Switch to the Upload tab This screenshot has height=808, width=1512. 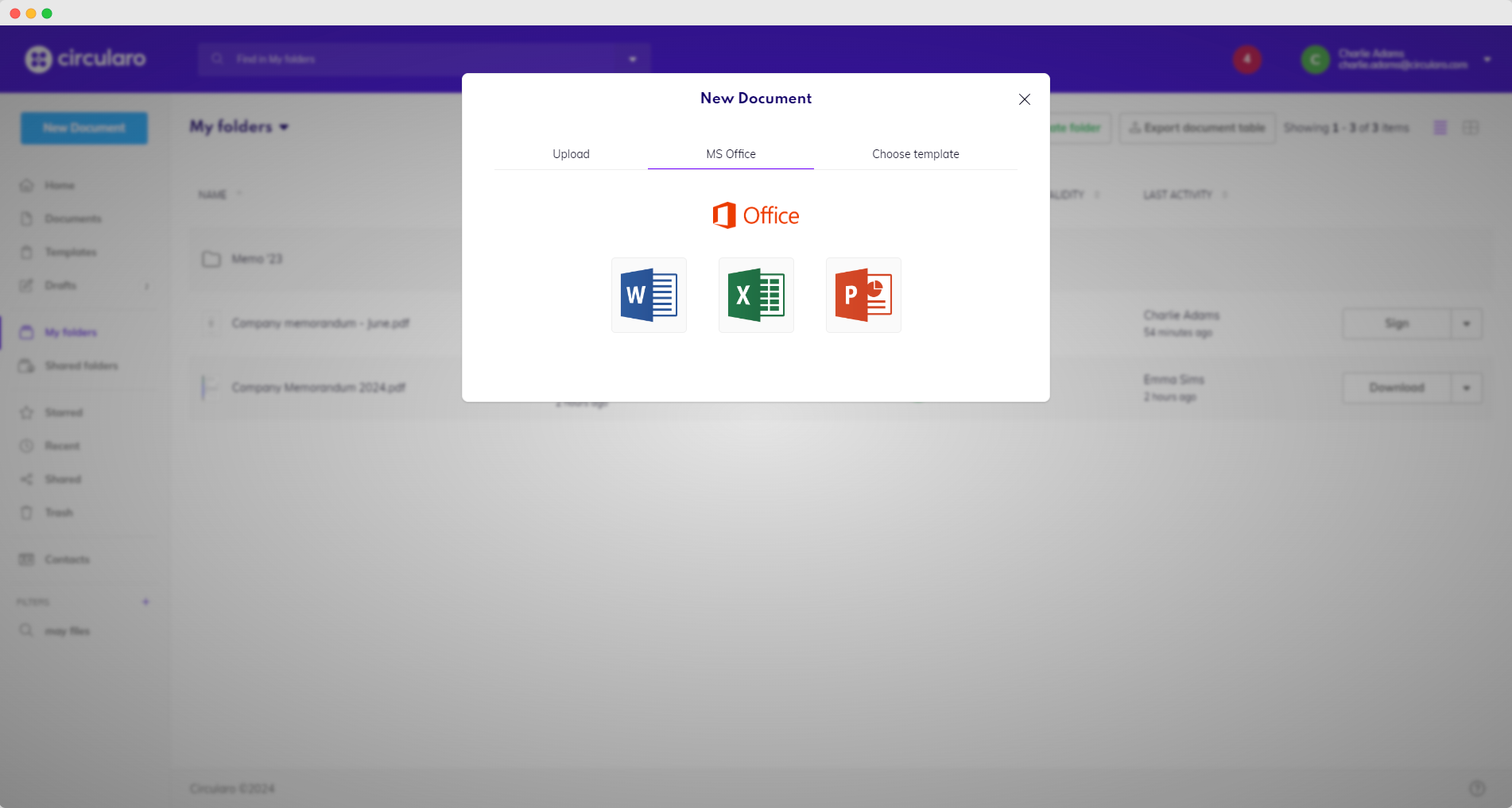[x=571, y=154]
